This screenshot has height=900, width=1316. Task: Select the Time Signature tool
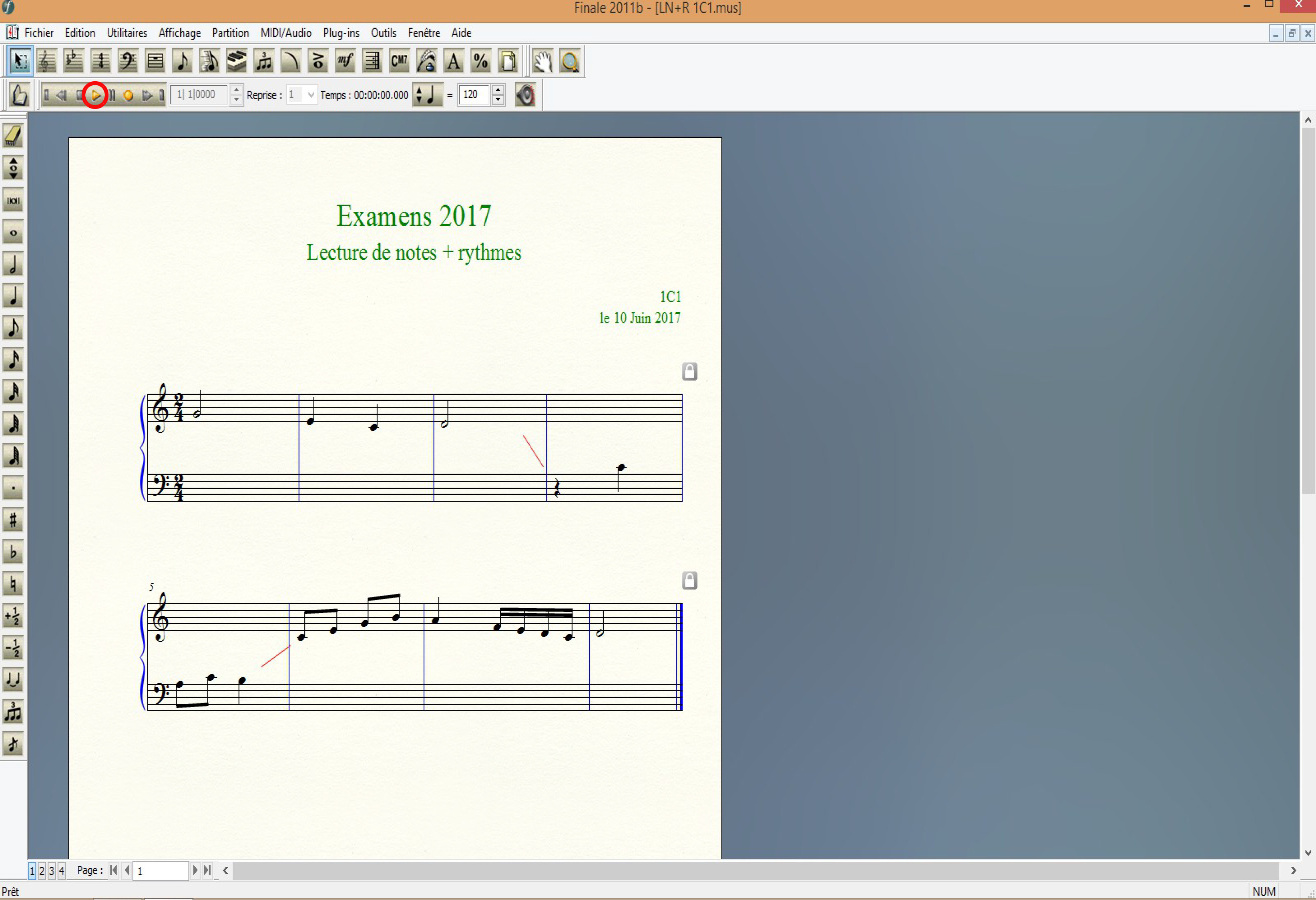pyautogui.click(x=101, y=60)
